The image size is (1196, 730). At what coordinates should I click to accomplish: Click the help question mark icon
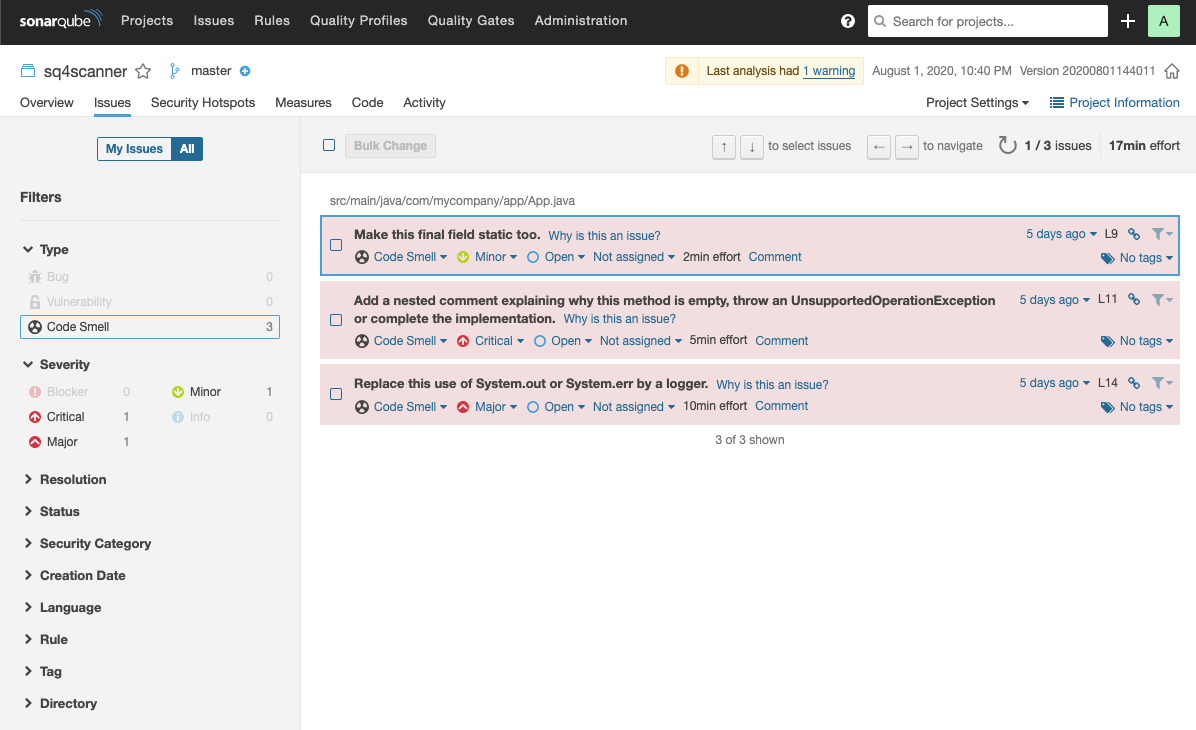pyautogui.click(x=848, y=21)
